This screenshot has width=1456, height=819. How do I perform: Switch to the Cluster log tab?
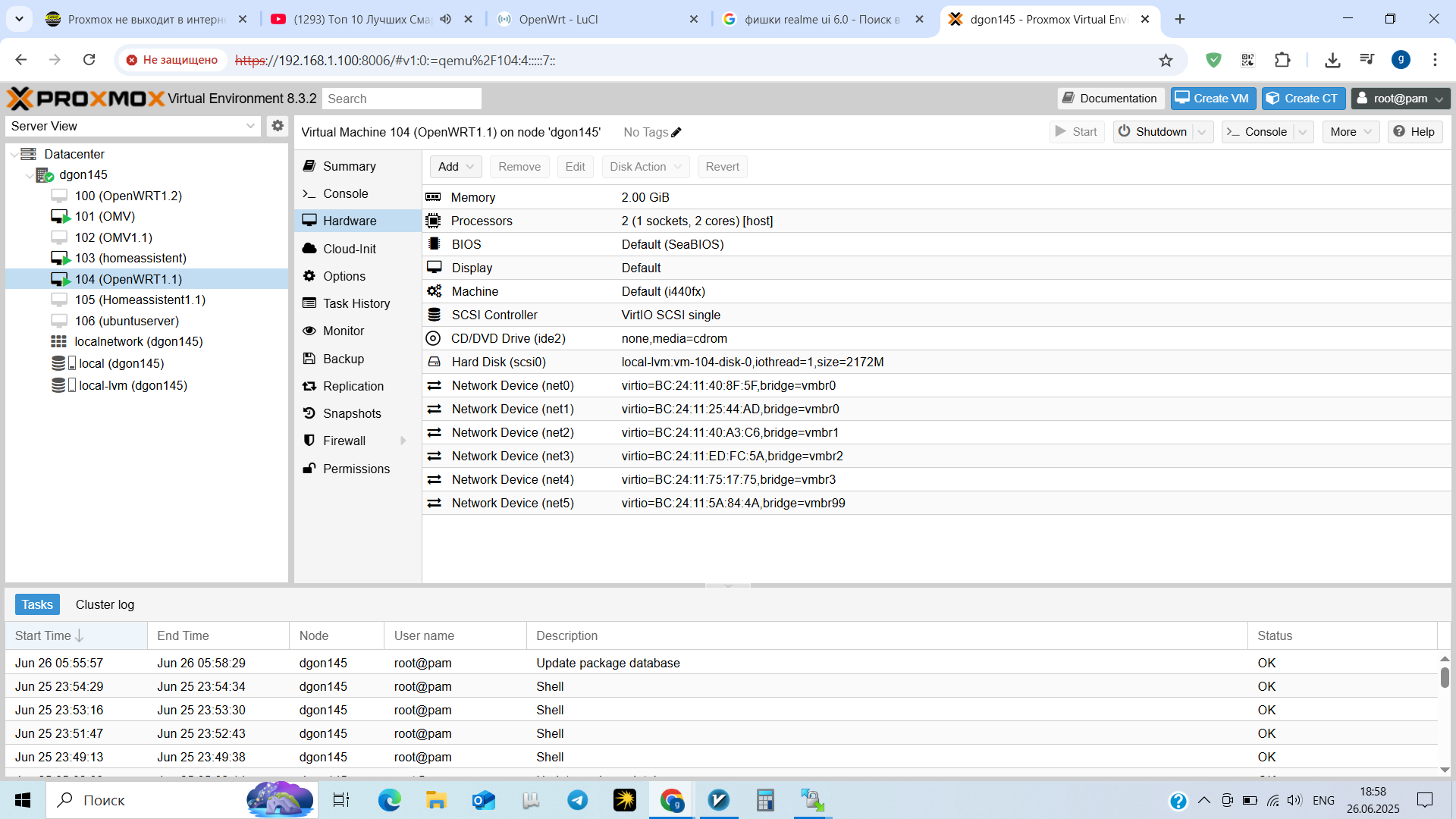coord(105,604)
